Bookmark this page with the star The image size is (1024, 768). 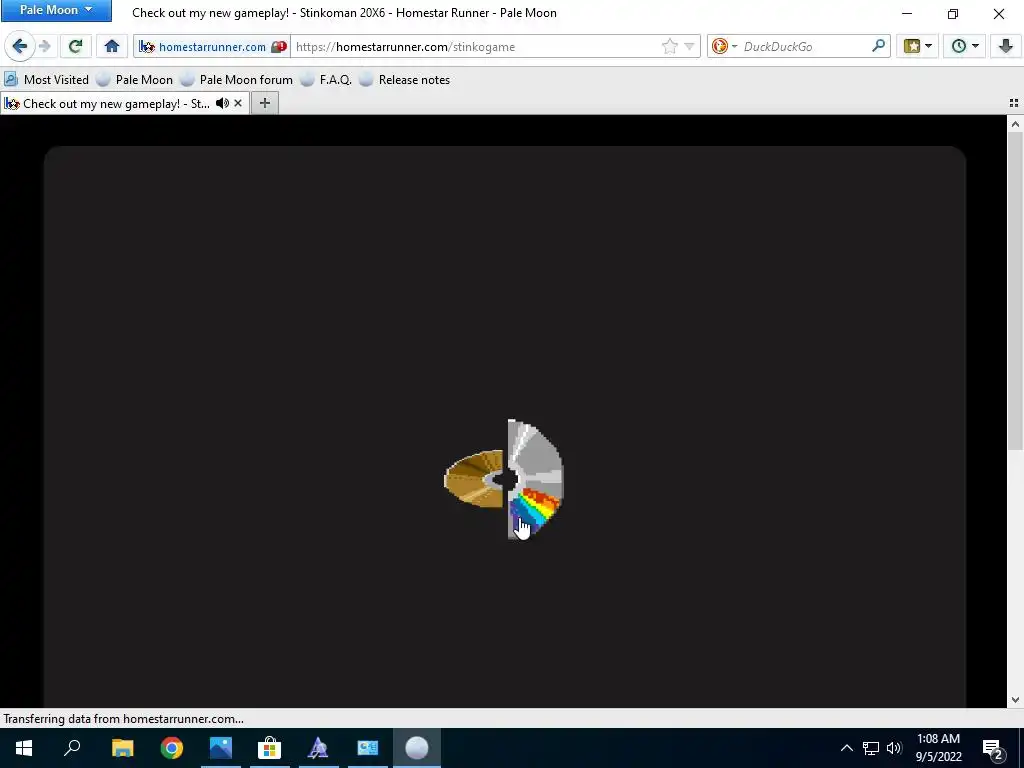(669, 46)
